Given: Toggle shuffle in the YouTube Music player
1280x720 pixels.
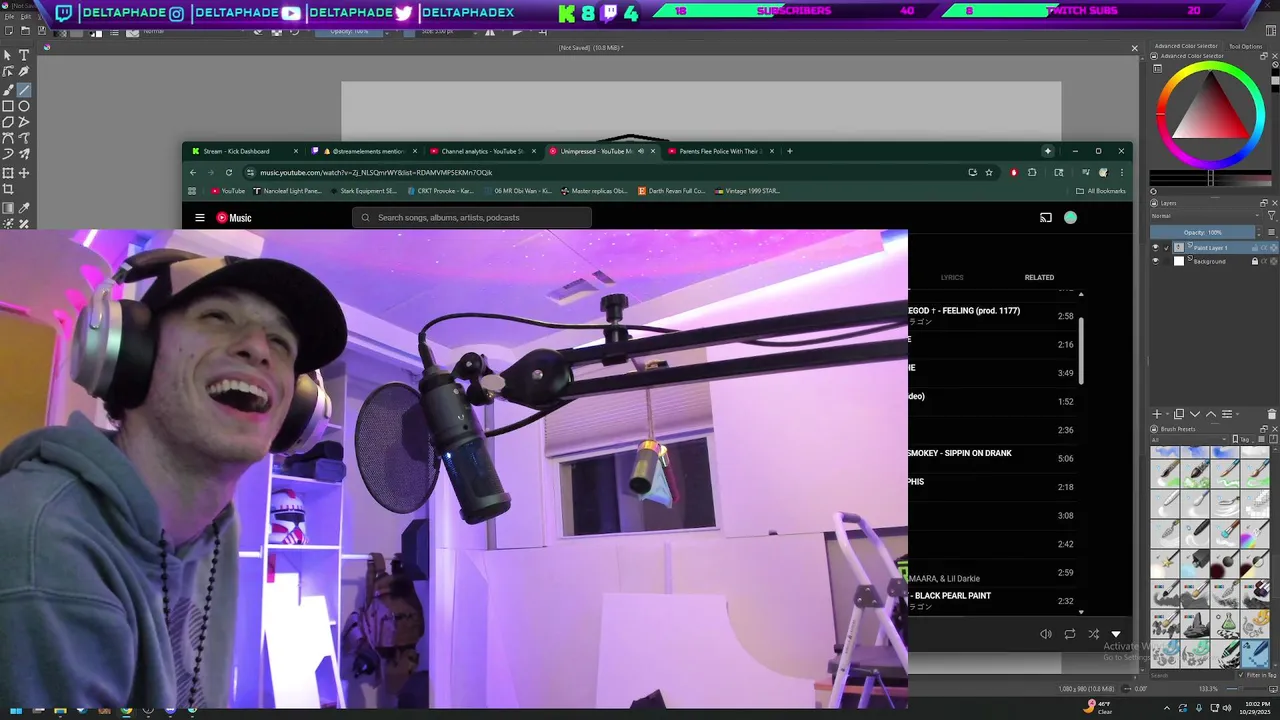Looking at the screenshot, I should (1093, 634).
